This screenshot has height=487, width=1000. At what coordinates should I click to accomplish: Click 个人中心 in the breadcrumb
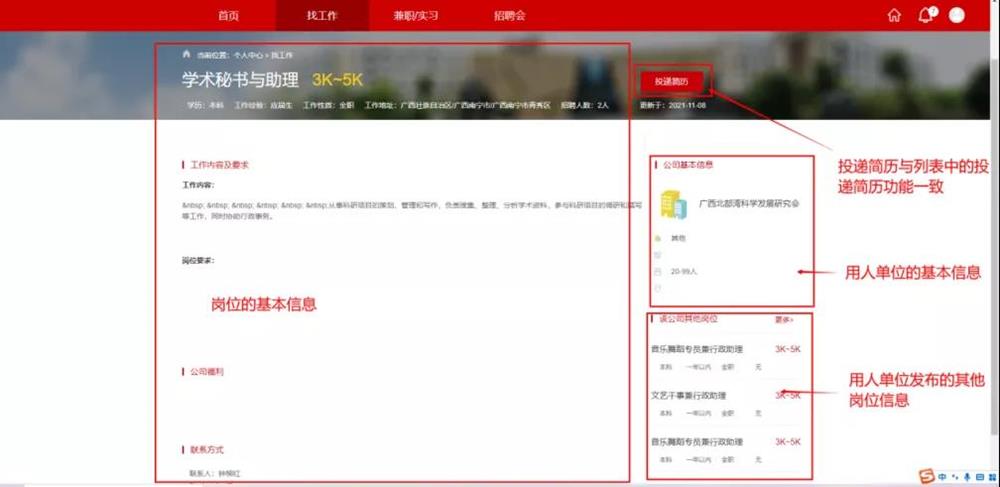coord(247,55)
